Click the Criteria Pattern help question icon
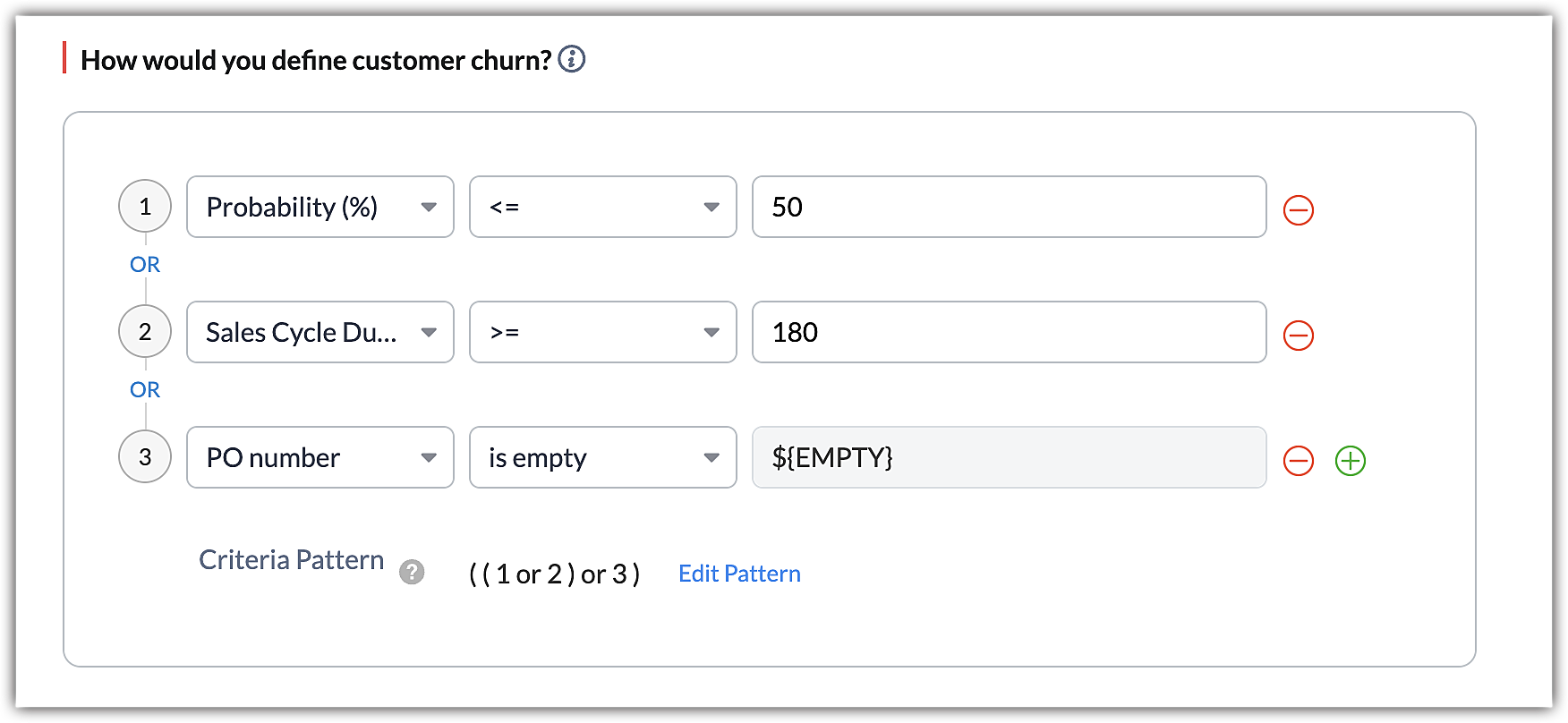Image resolution: width=1568 pixels, height=723 pixels. [412, 572]
